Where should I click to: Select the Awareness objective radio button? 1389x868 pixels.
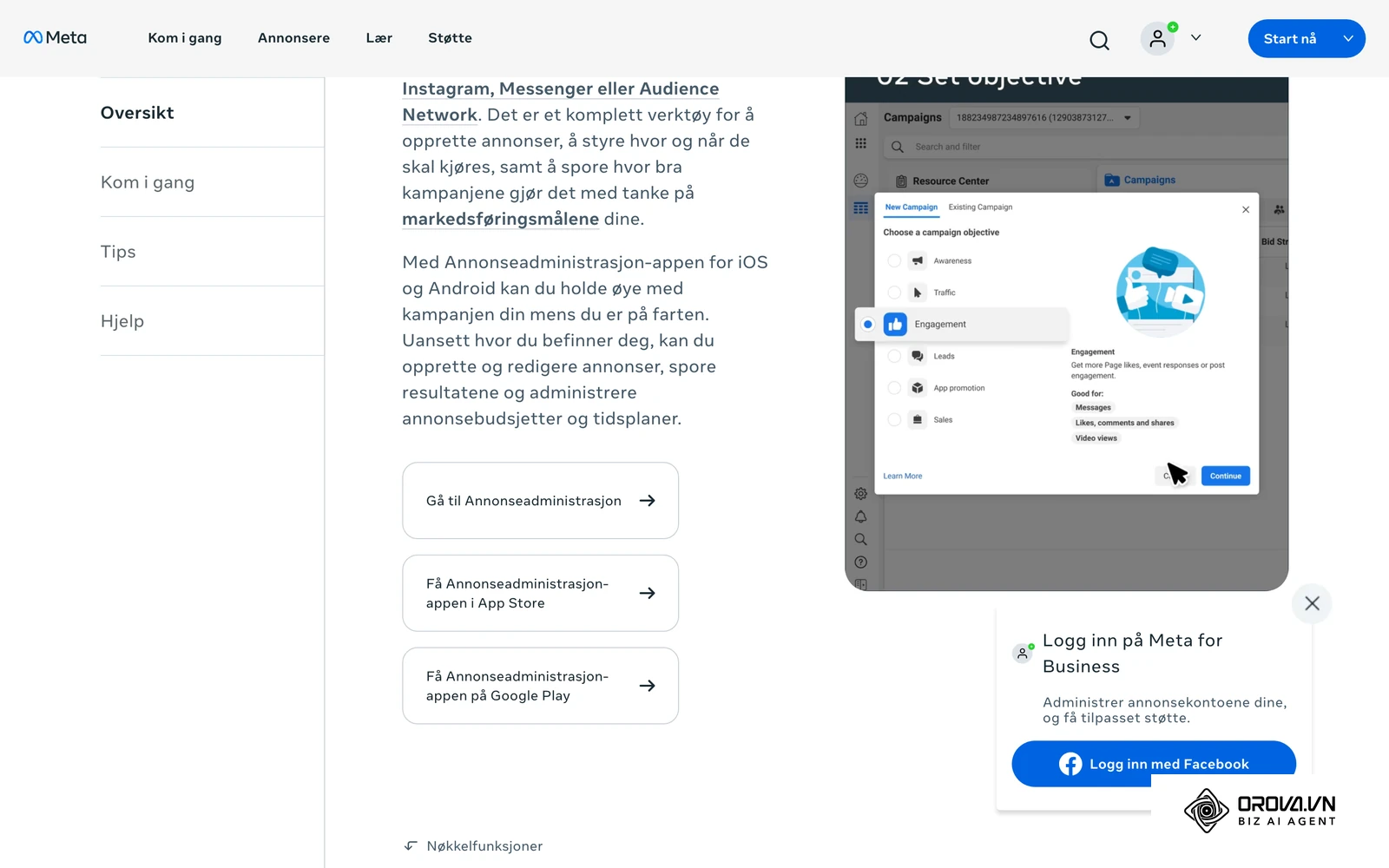[894, 260]
